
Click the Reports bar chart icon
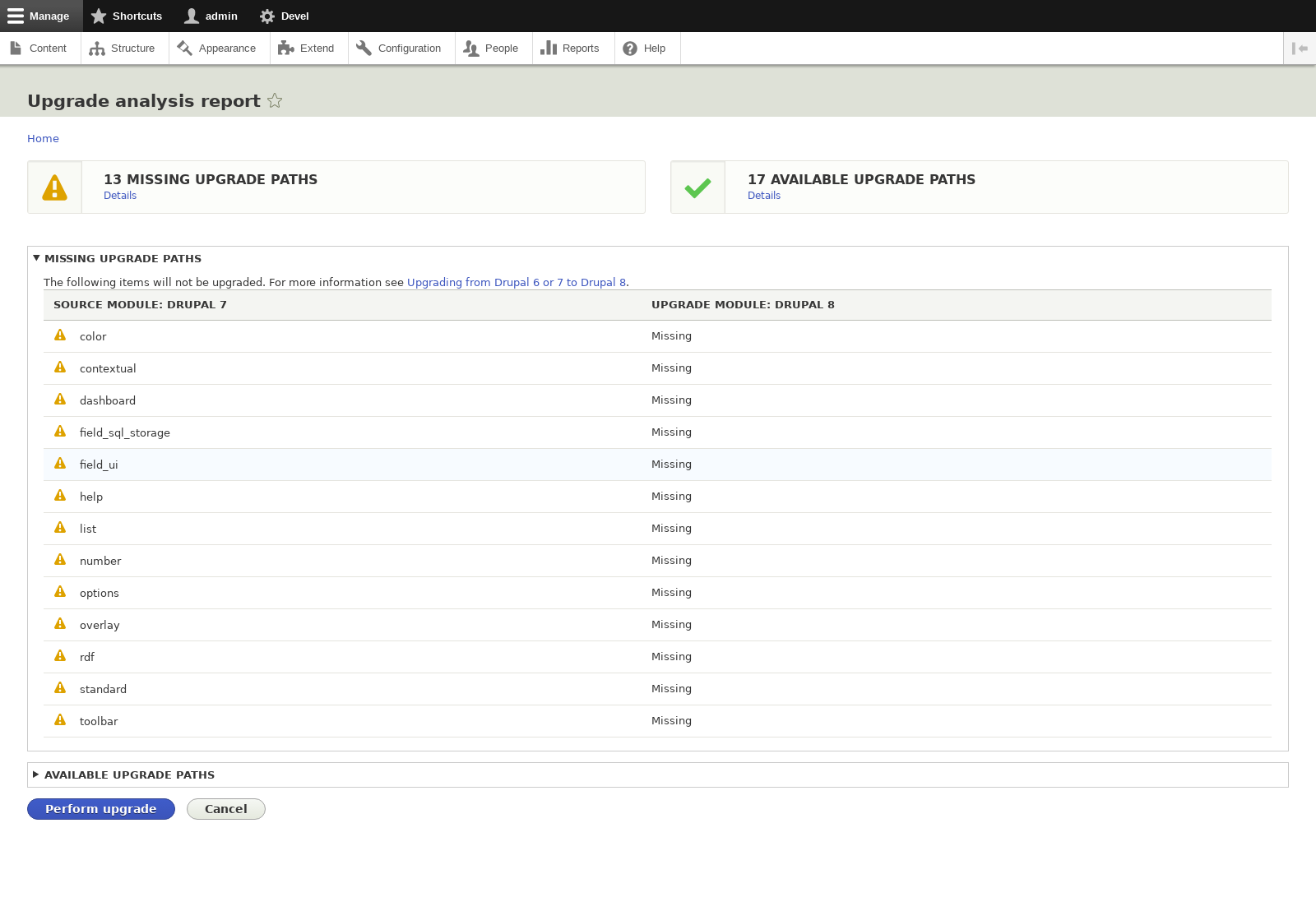coord(549,49)
